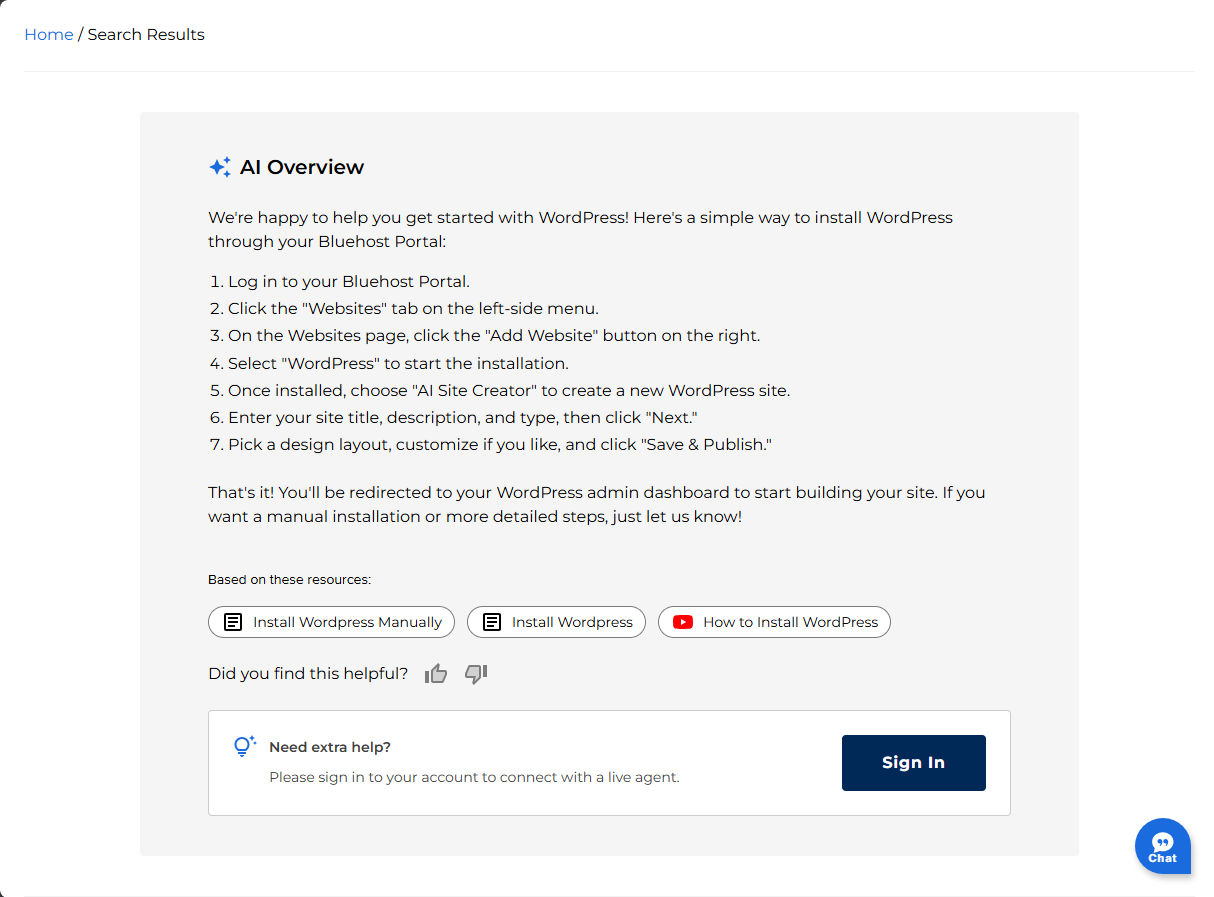Click the Search Results breadcrumb label
The width and height of the screenshot is (1214, 897).
coord(146,34)
